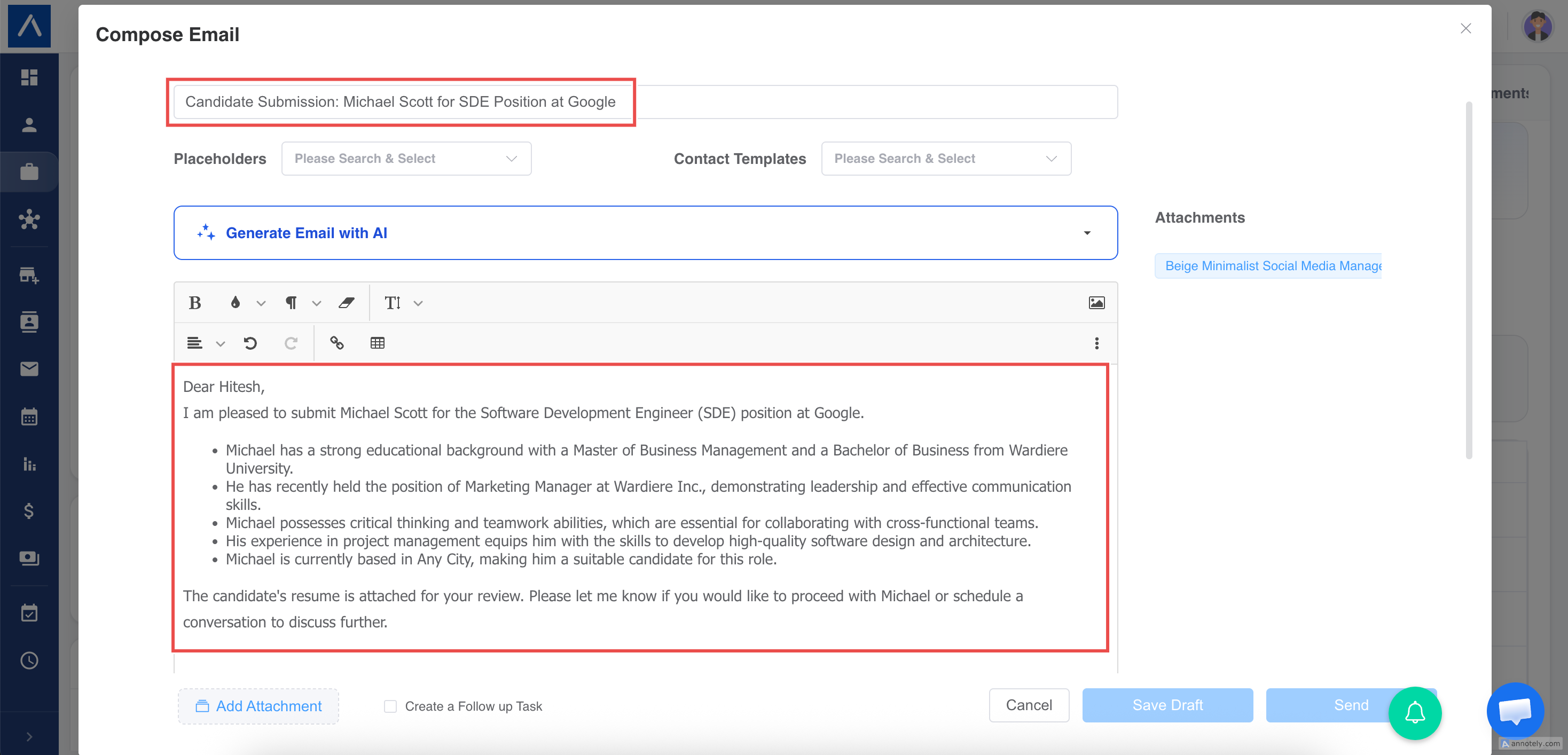Open the text alignment tool
The image size is (1568, 755).
195,343
